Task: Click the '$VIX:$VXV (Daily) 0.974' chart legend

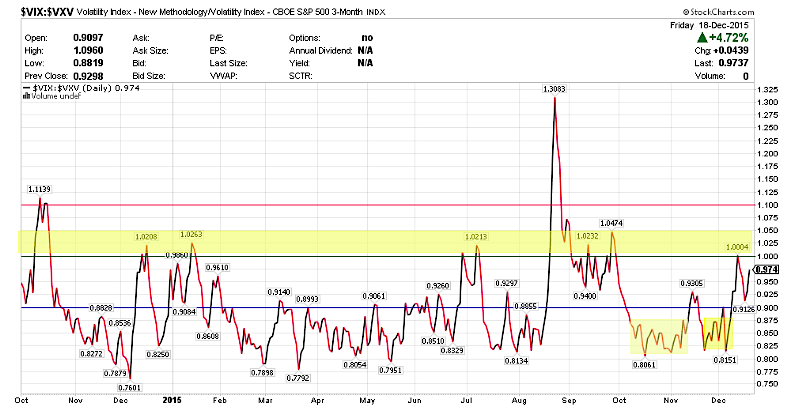Action: pyautogui.click(x=82, y=88)
